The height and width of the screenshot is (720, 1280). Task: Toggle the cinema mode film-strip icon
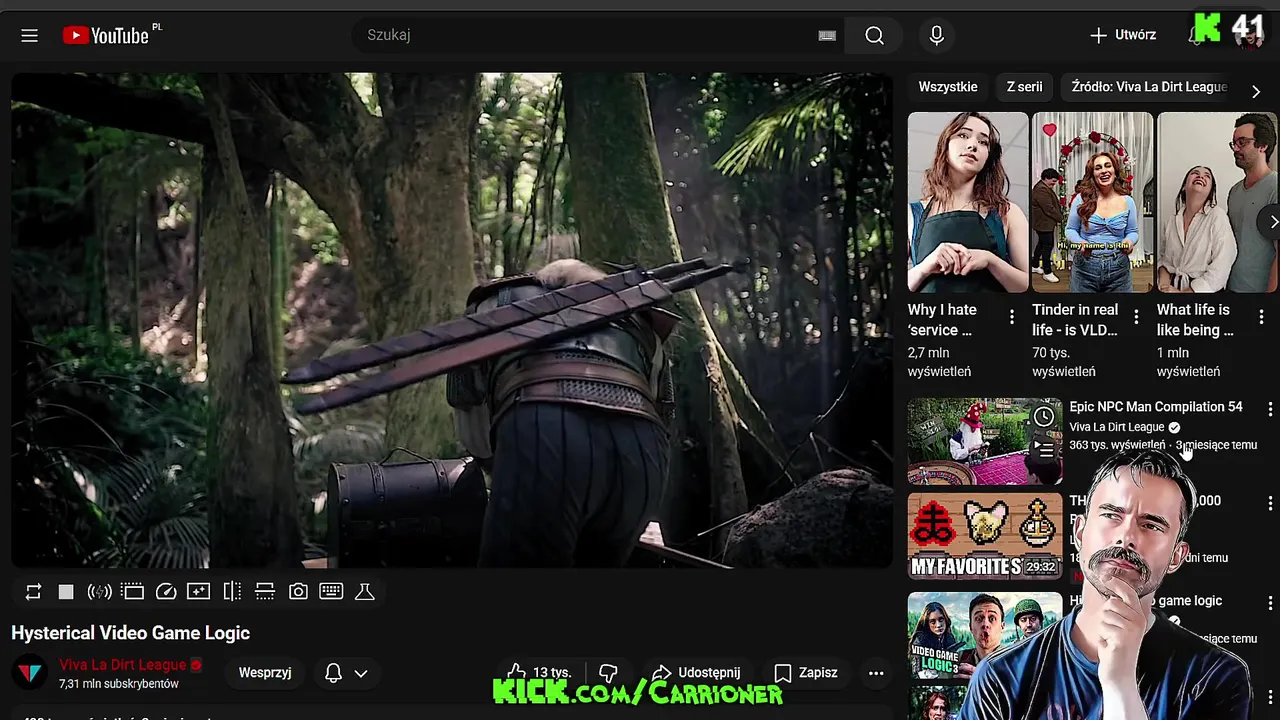pyautogui.click(x=133, y=592)
